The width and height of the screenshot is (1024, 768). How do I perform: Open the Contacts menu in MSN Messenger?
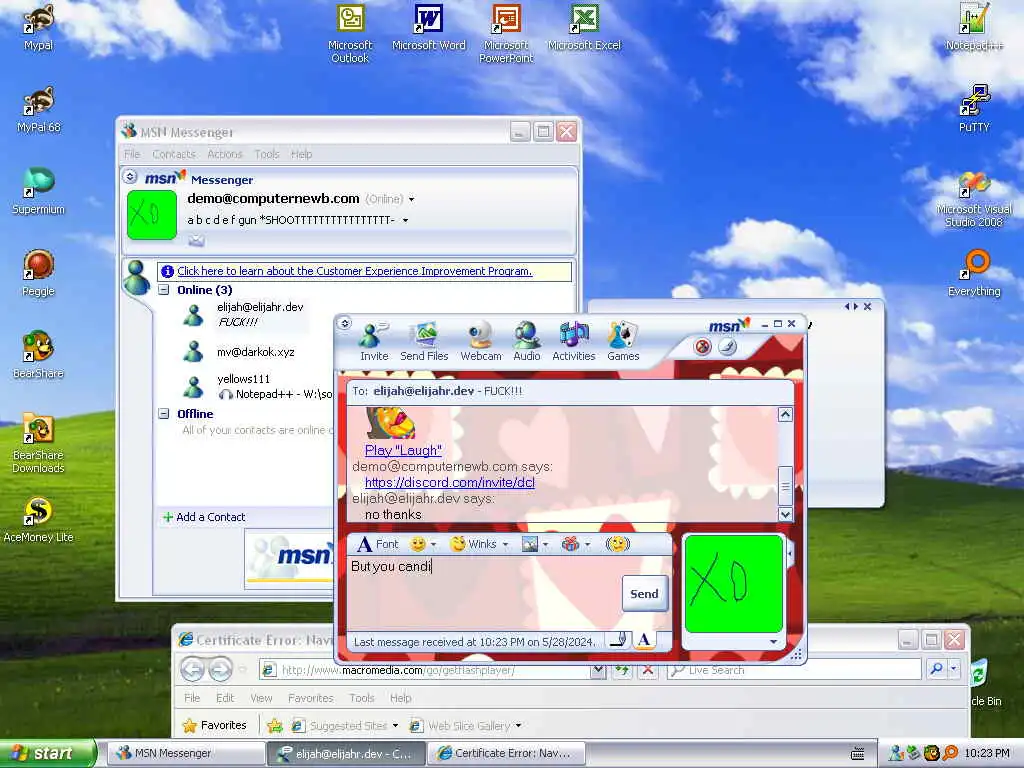pos(174,154)
